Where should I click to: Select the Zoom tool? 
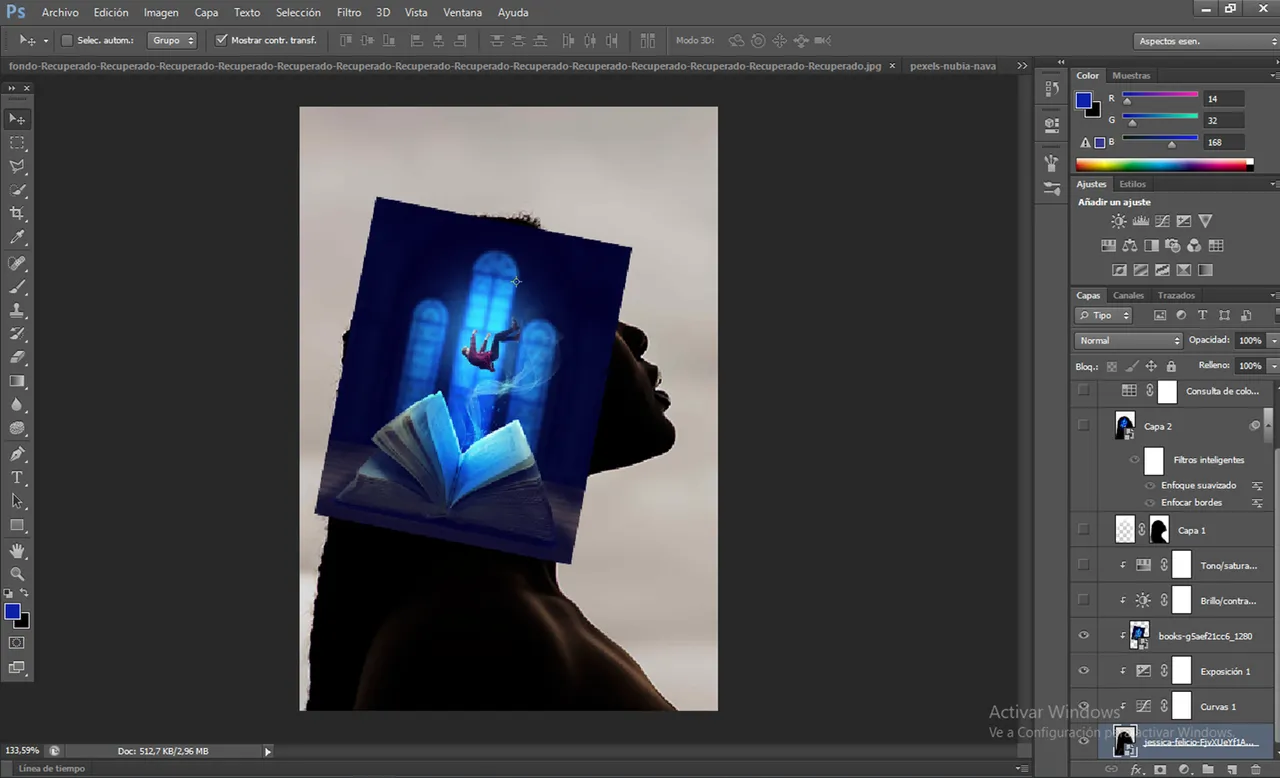(17, 574)
